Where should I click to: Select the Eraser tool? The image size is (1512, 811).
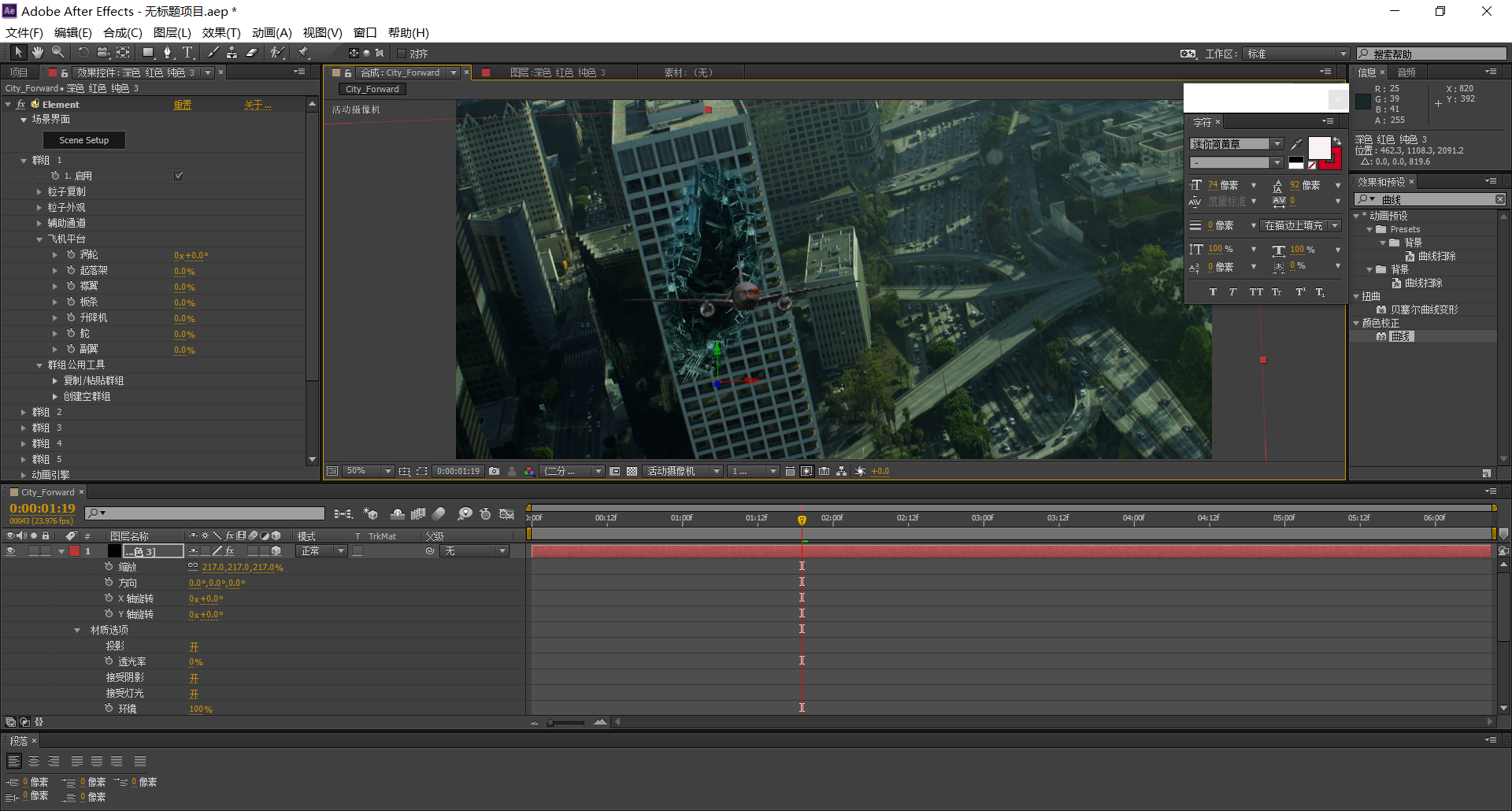[x=252, y=53]
